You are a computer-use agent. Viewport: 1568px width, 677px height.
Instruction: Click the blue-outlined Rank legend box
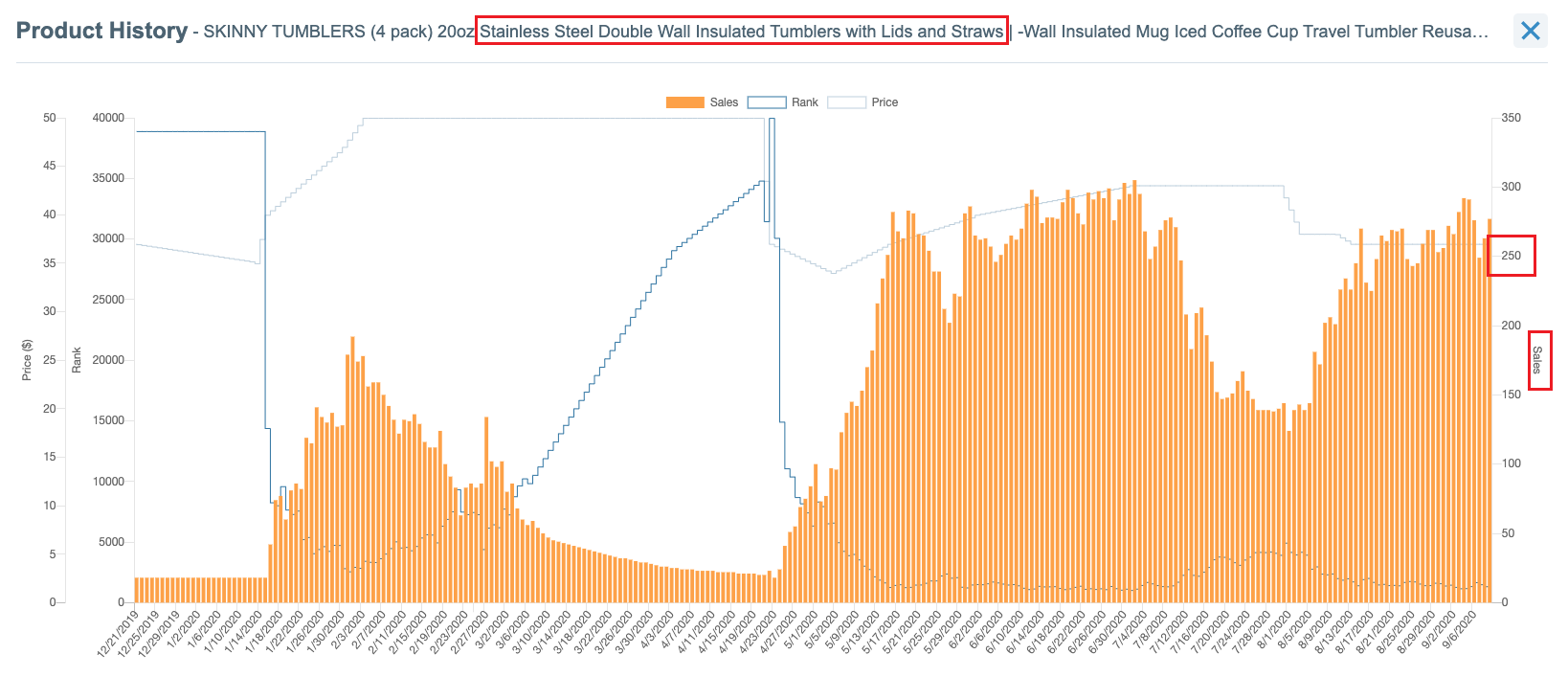click(766, 102)
